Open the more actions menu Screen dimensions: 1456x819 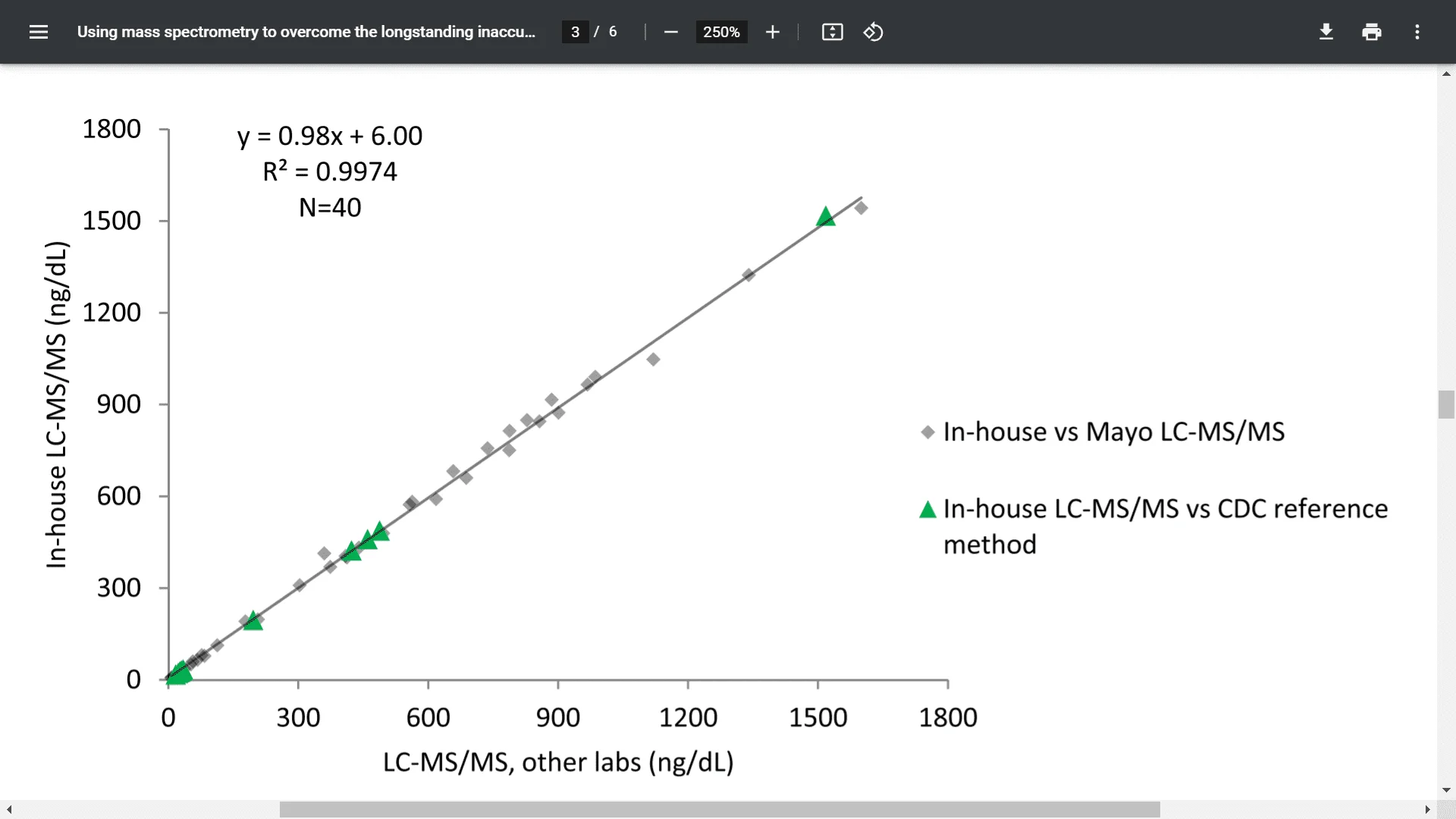[1417, 32]
